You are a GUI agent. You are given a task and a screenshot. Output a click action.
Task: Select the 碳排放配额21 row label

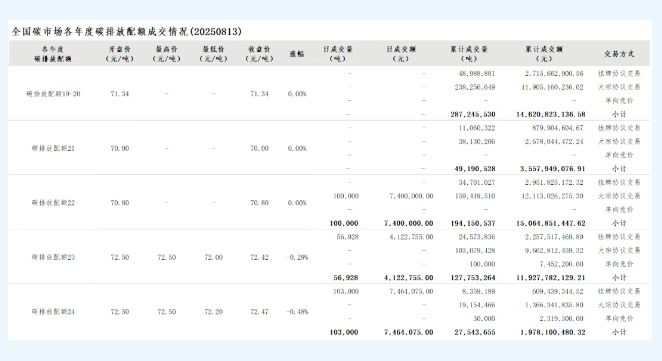click(53, 148)
